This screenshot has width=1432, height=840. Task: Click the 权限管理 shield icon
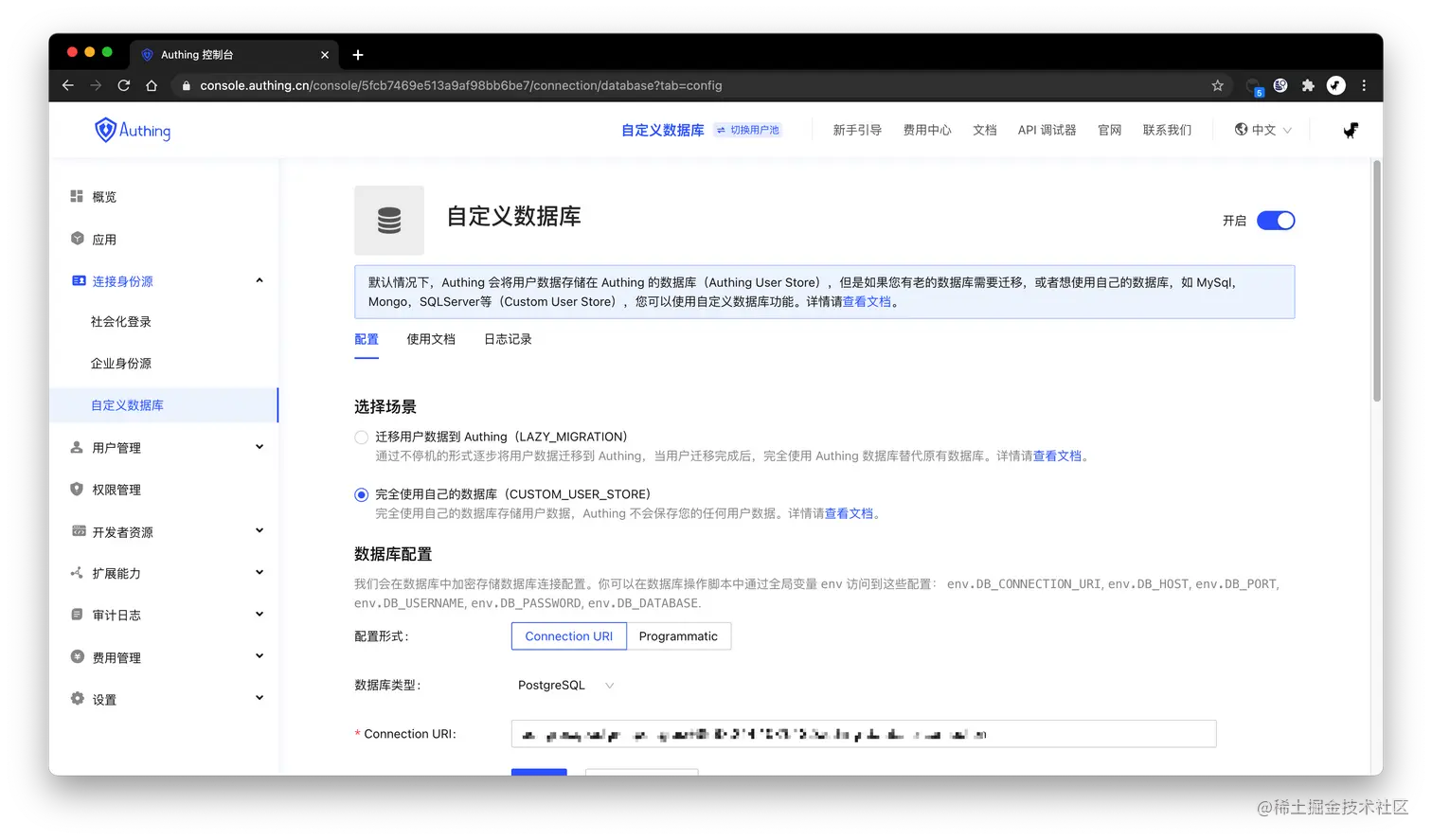[77, 489]
